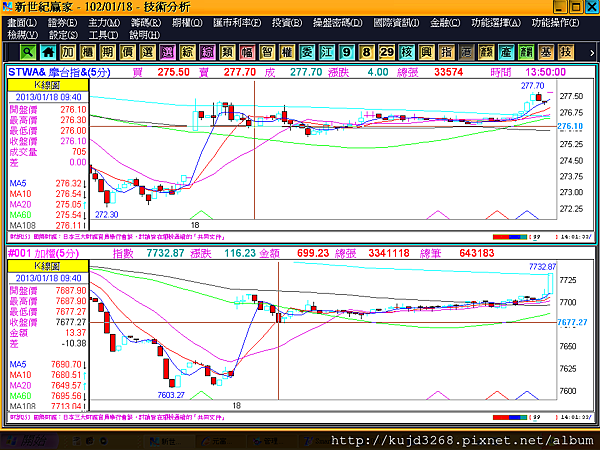
Task: Click the date label in the 加權 panel
Action: pyautogui.click(x=48, y=278)
